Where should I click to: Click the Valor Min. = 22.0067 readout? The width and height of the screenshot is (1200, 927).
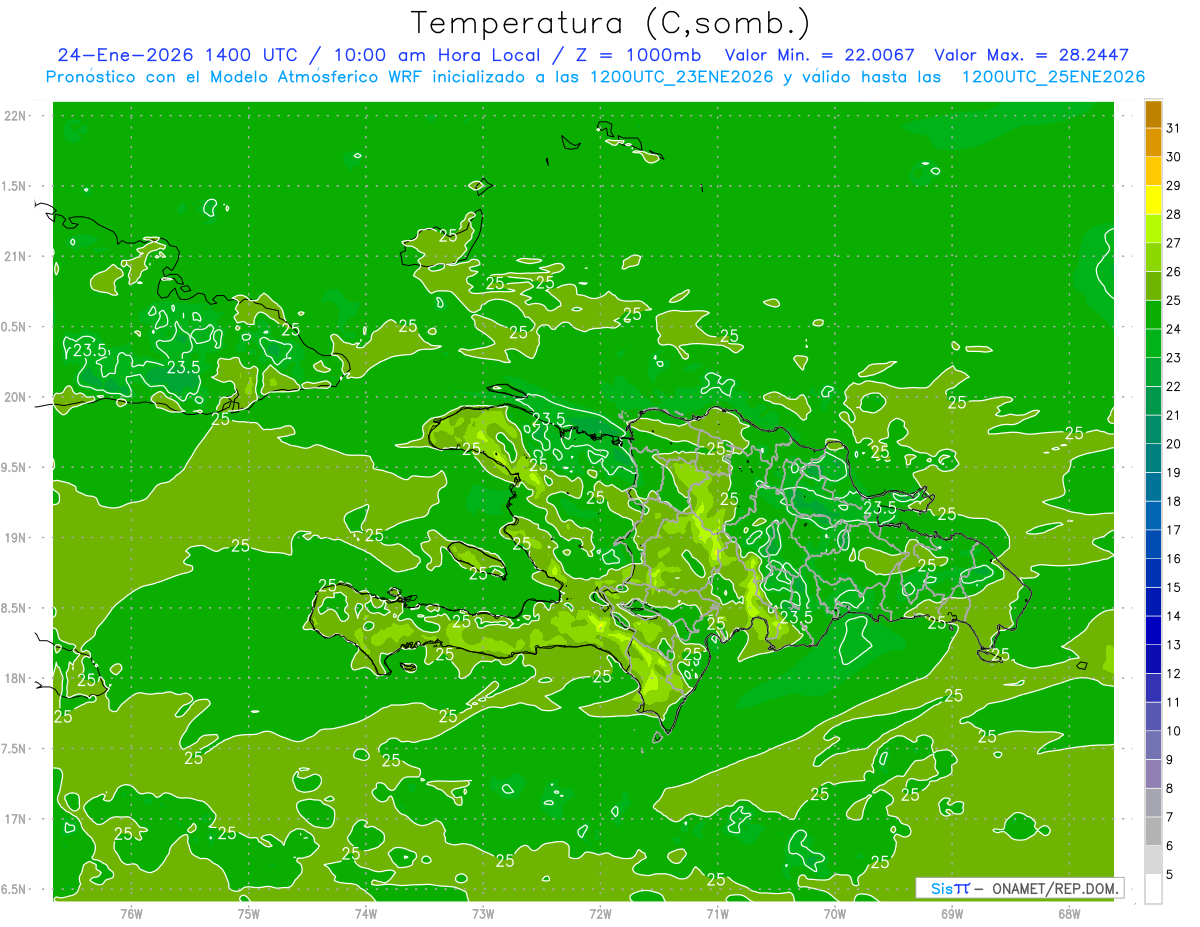(820, 55)
